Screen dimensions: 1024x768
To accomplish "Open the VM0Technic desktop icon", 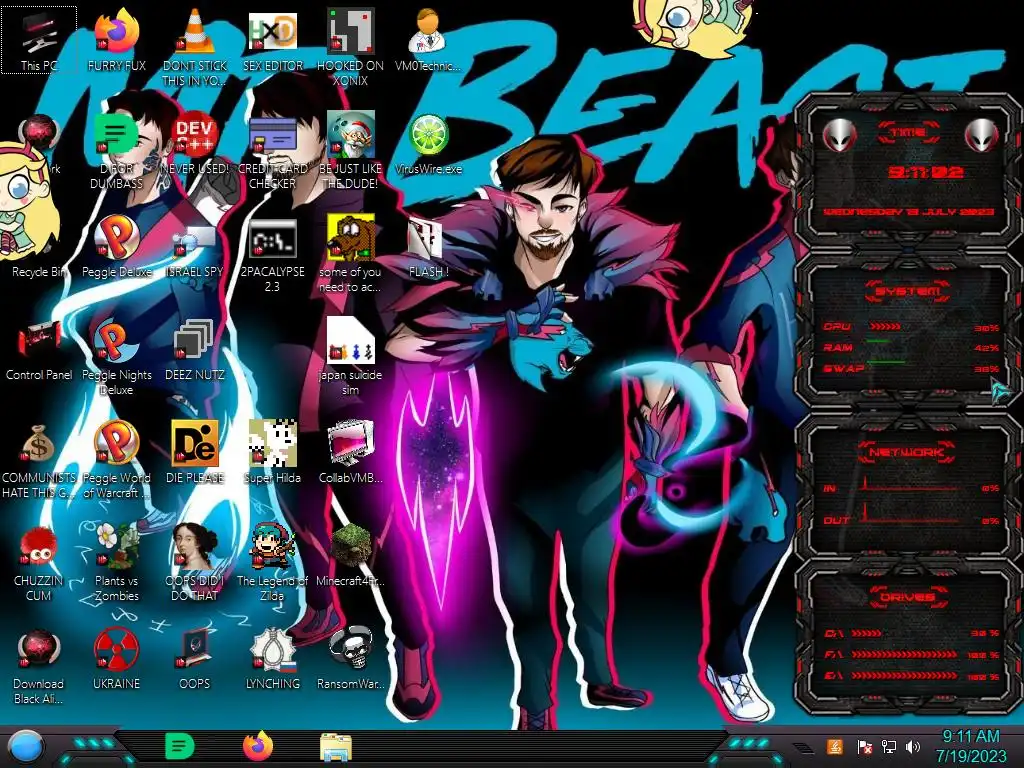I will pos(428,40).
